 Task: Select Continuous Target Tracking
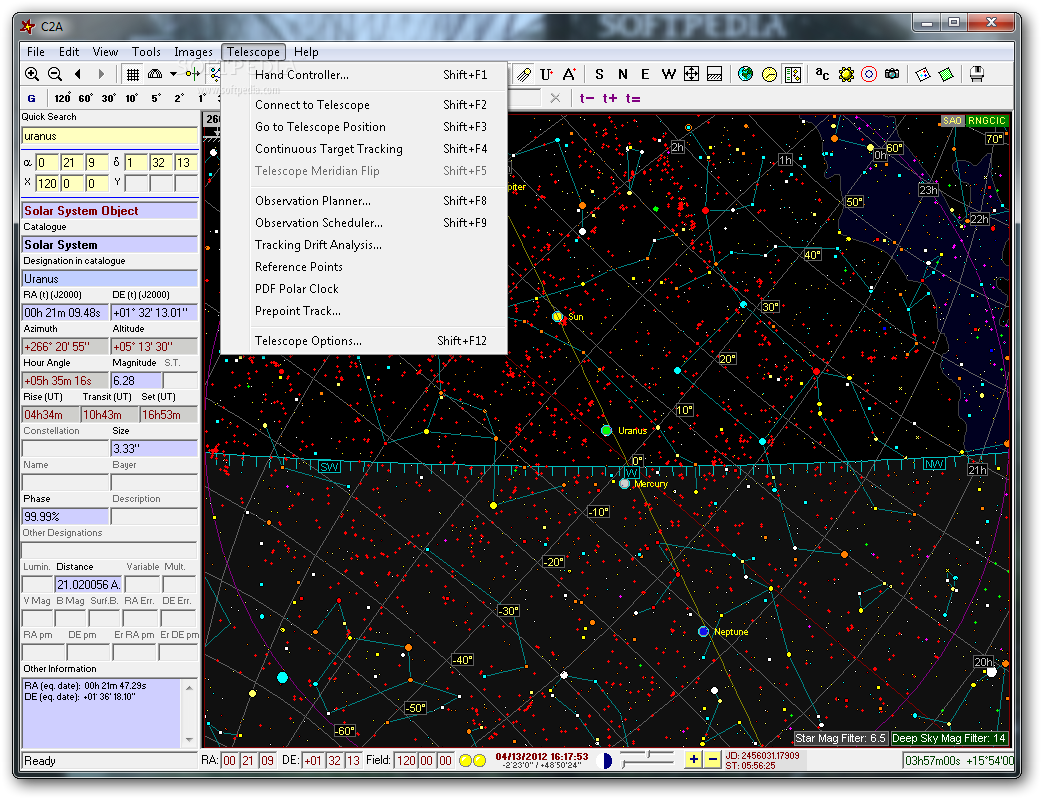364,149
